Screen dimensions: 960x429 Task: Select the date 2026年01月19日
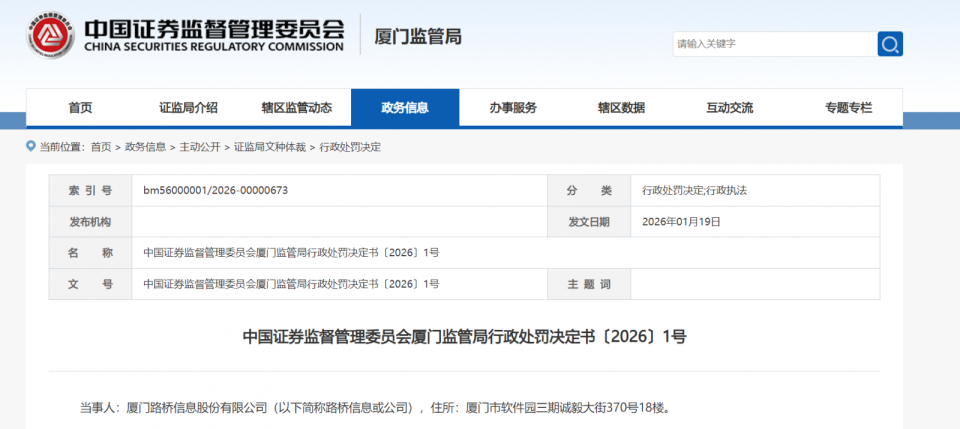(681, 222)
